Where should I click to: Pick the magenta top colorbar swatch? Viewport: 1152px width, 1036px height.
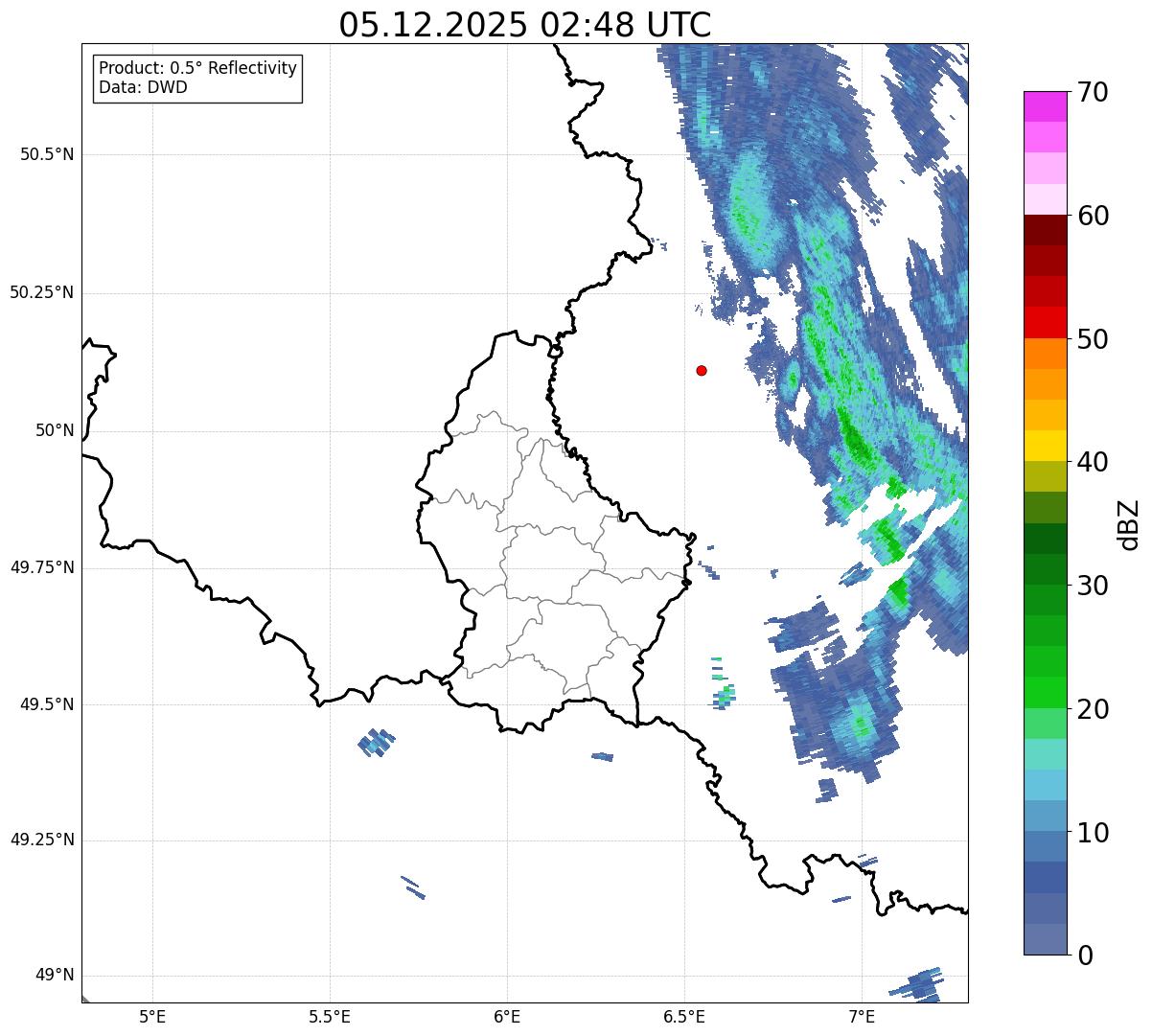[x=1046, y=106]
